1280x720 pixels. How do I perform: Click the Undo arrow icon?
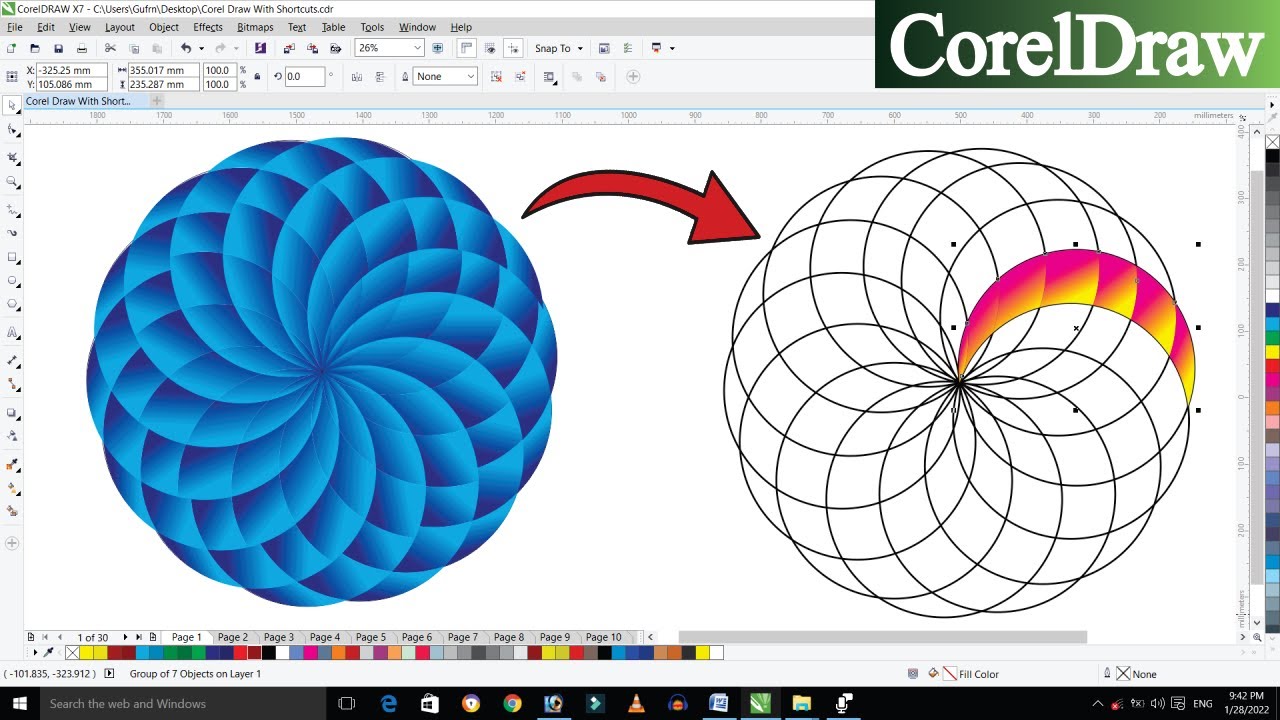click(x=185, y=48)
